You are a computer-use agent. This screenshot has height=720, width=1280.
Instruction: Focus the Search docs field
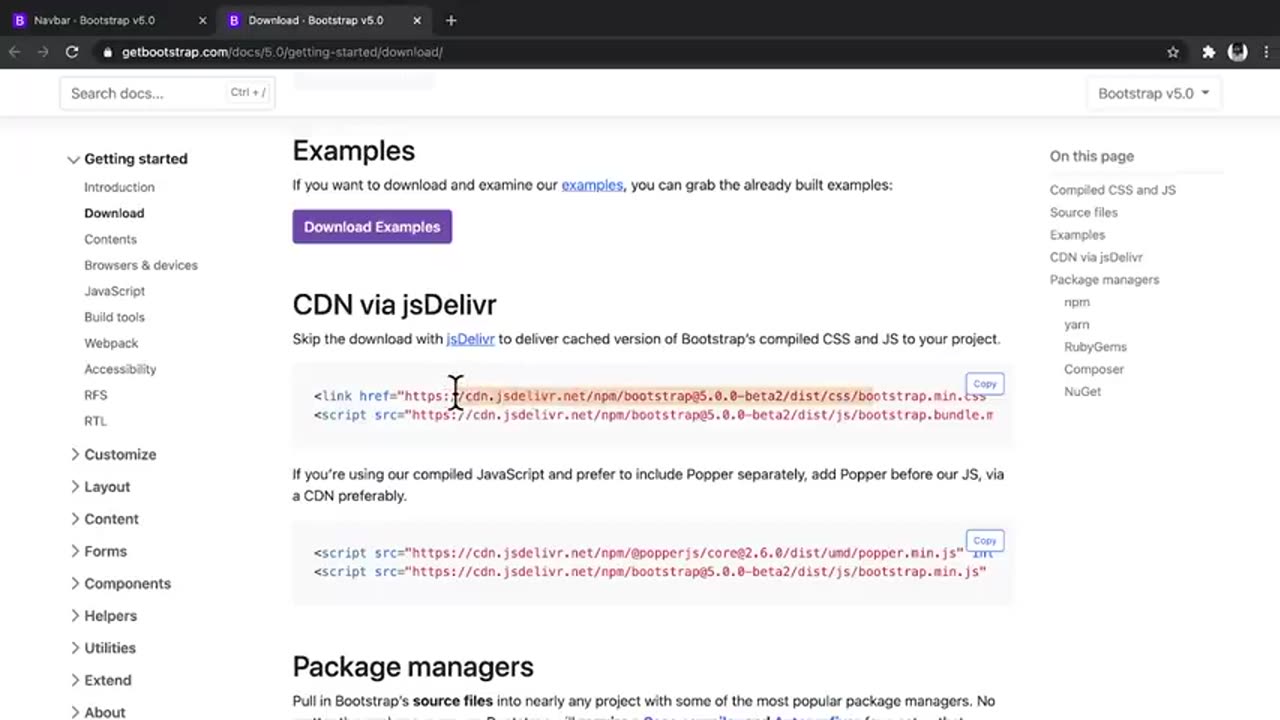point(167,93)
